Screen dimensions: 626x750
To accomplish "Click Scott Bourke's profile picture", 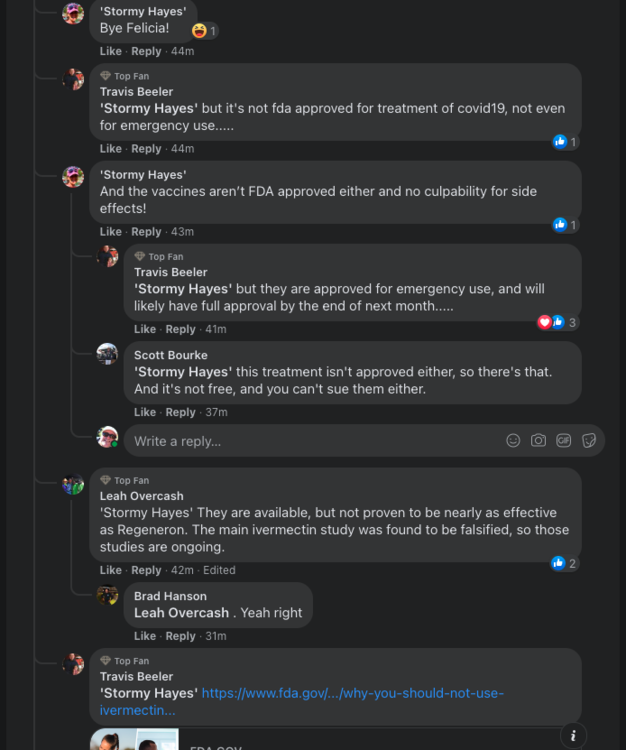I will pos(107,354).
